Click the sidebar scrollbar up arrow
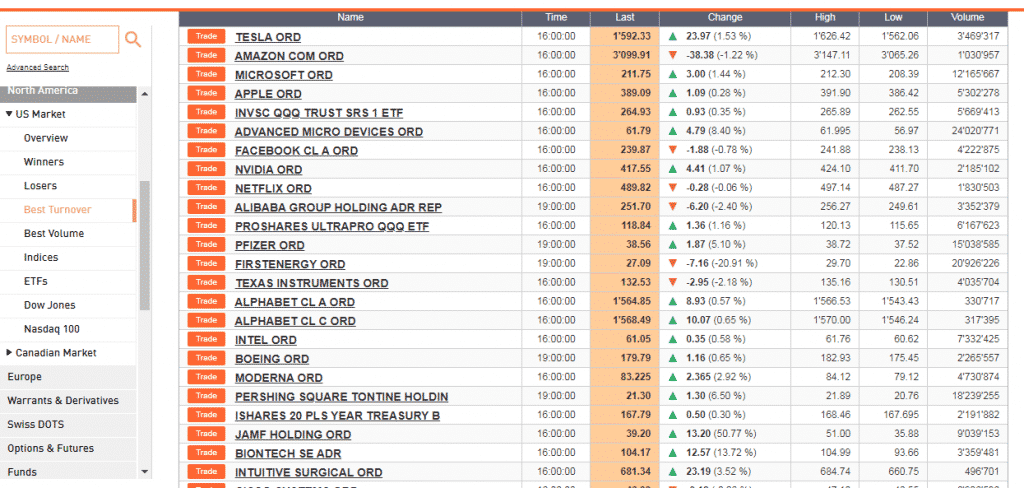This screenshot has width=1024, height=488. tap(144, 94)
